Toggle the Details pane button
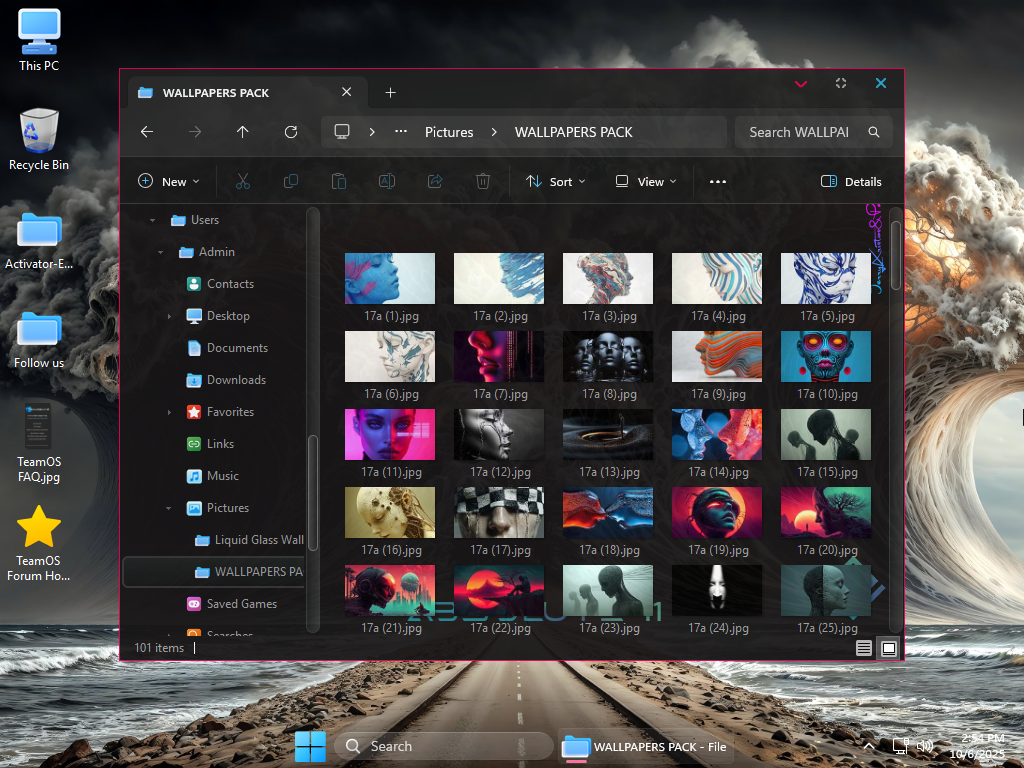Viewport: 1024px width, 768px height. (x=851, y=182)
